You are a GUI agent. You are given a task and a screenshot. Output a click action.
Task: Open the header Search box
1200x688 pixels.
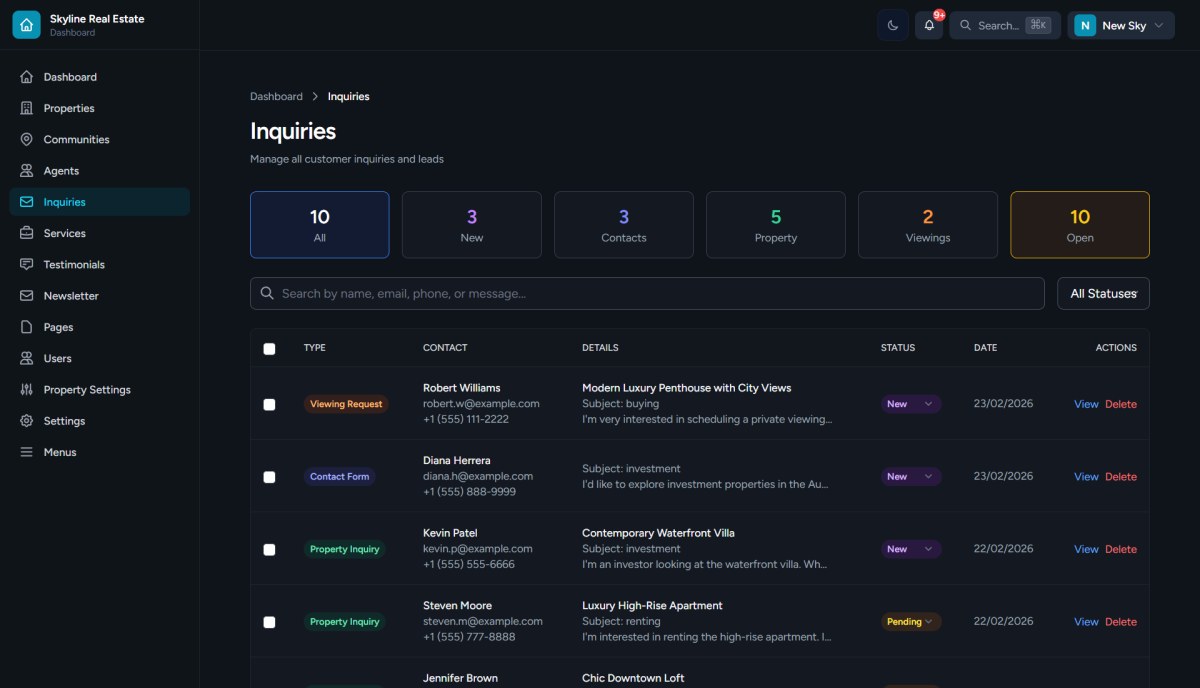tap(1005, 25)
